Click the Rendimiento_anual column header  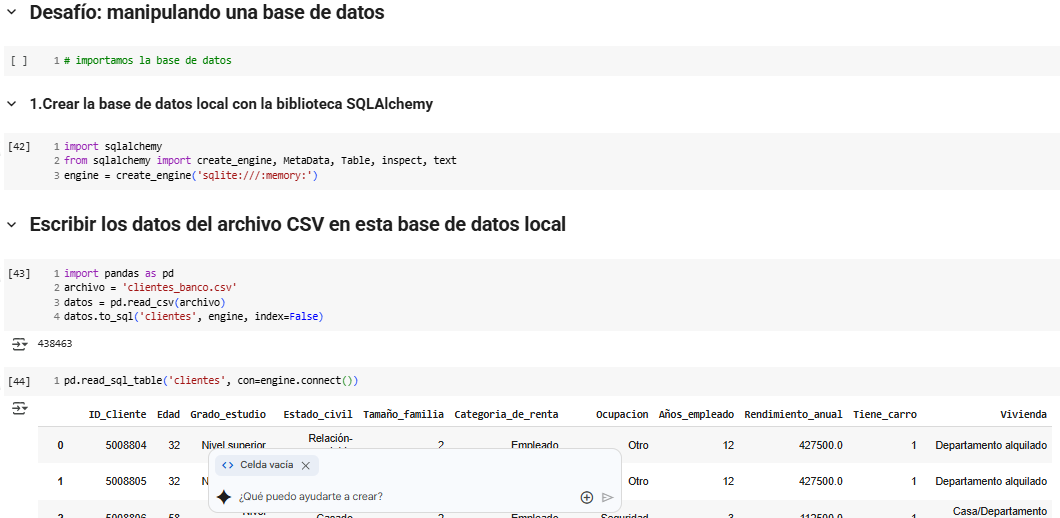(x=794, y=414)
